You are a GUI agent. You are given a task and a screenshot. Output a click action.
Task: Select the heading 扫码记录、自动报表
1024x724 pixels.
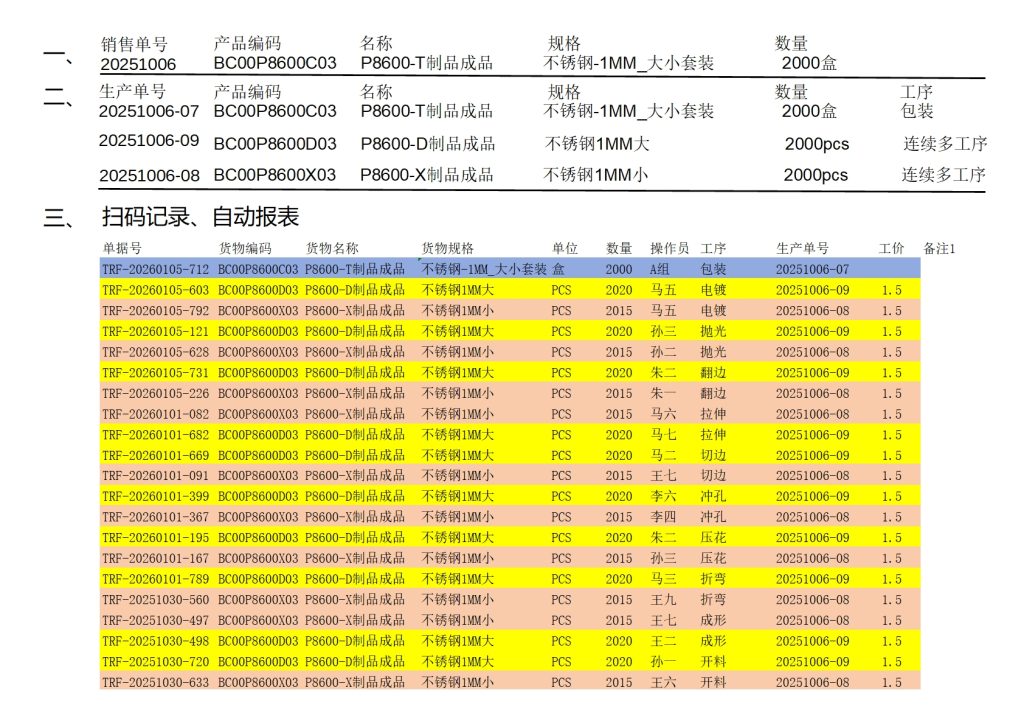(x=200, y=217)
